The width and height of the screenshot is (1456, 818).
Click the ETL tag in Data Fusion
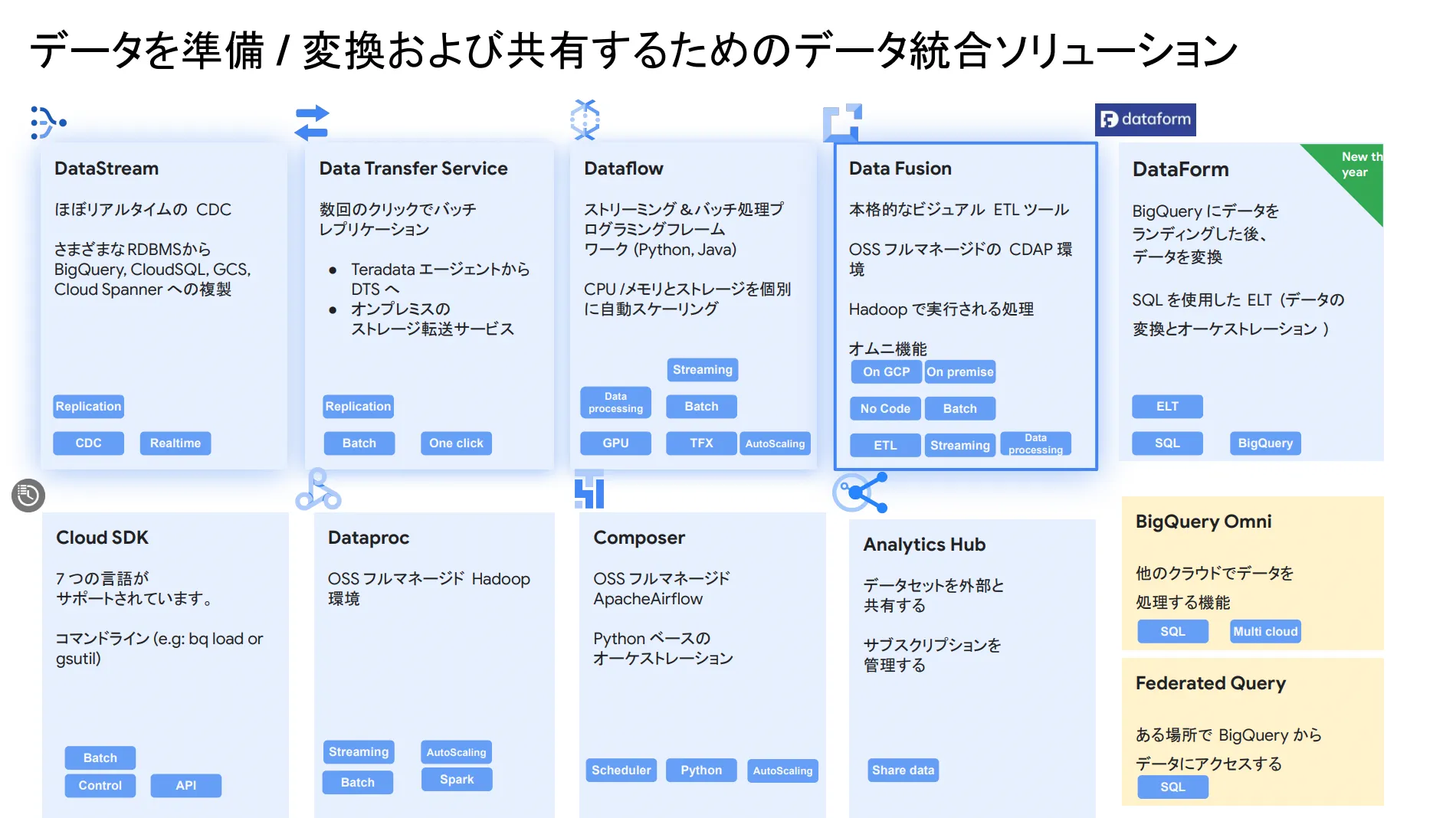tap(885, 445)
